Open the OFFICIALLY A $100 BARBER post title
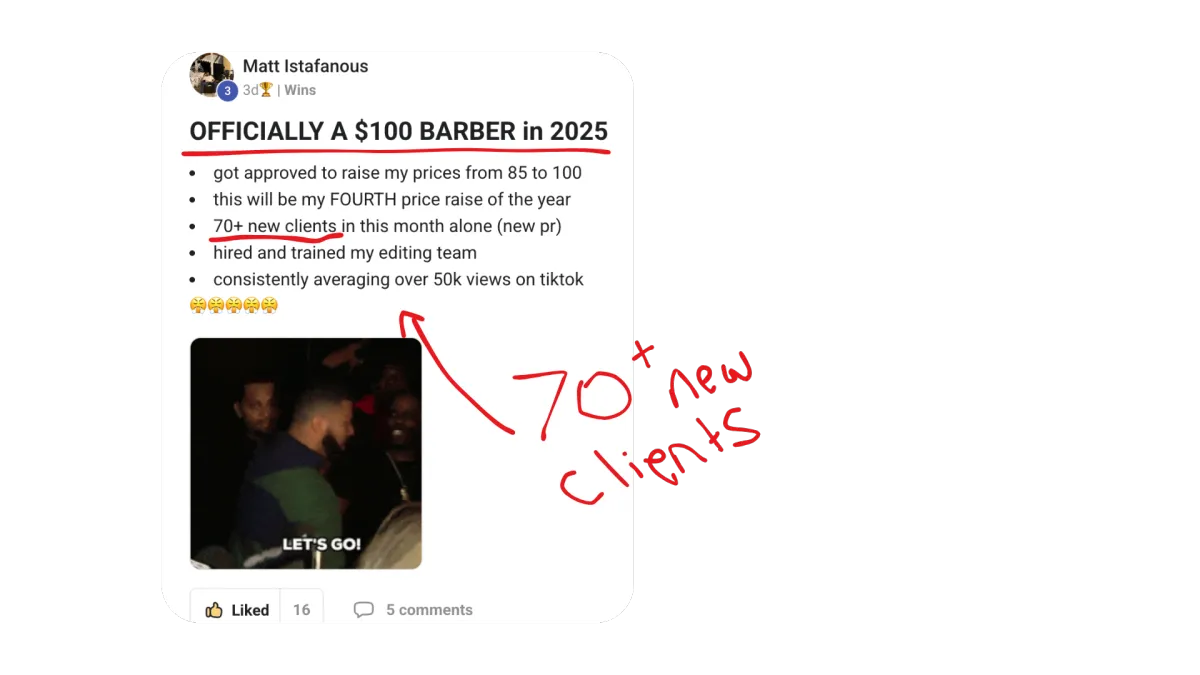The width and height of the screenshot is (1200, 675). coord(399,132)
